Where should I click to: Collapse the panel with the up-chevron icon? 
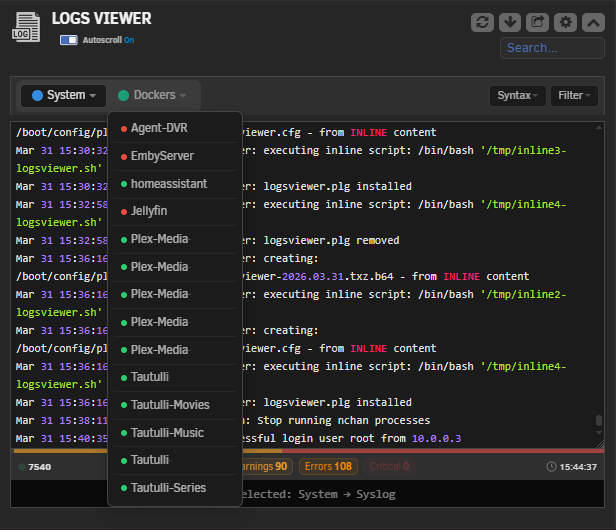[x=593, y=22]
